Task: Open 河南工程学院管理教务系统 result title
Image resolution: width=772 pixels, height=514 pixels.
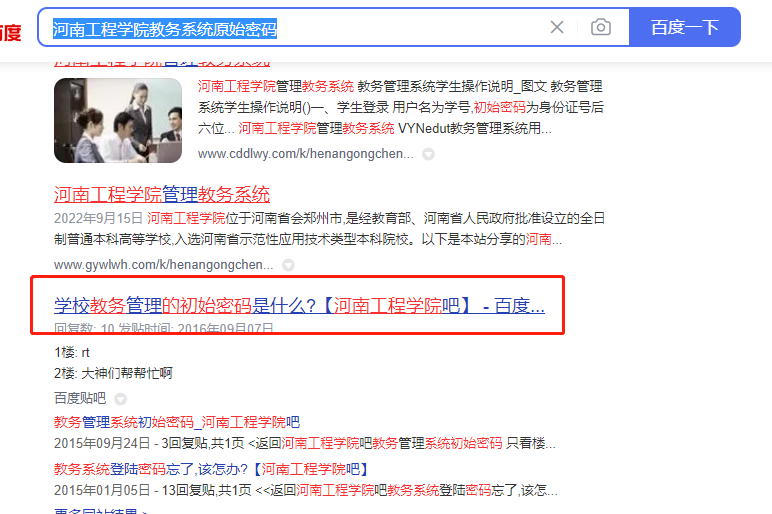Action: pos(161,194)
